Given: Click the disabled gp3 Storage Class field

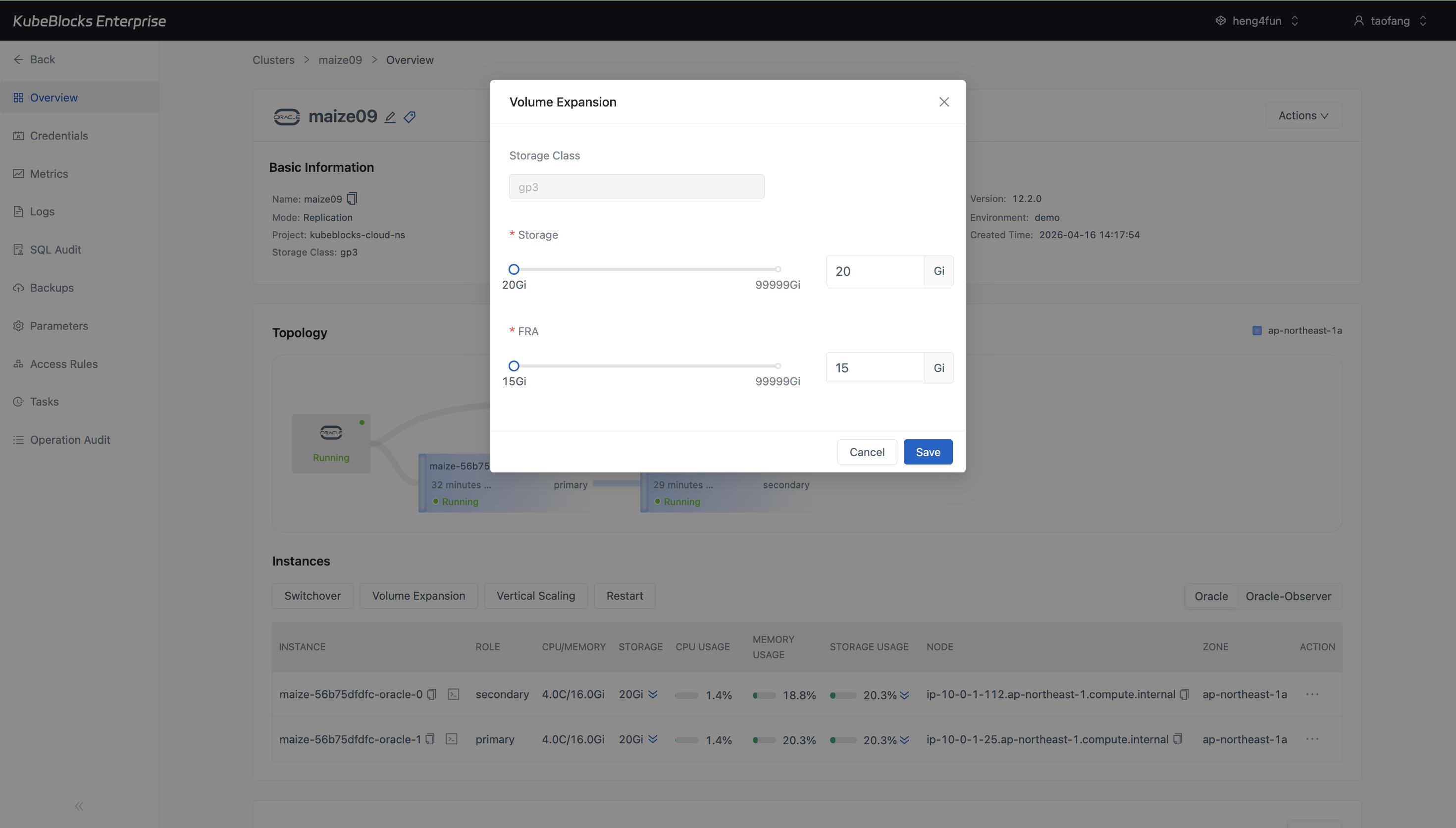Looking at the screenshot, I should 636,187.
